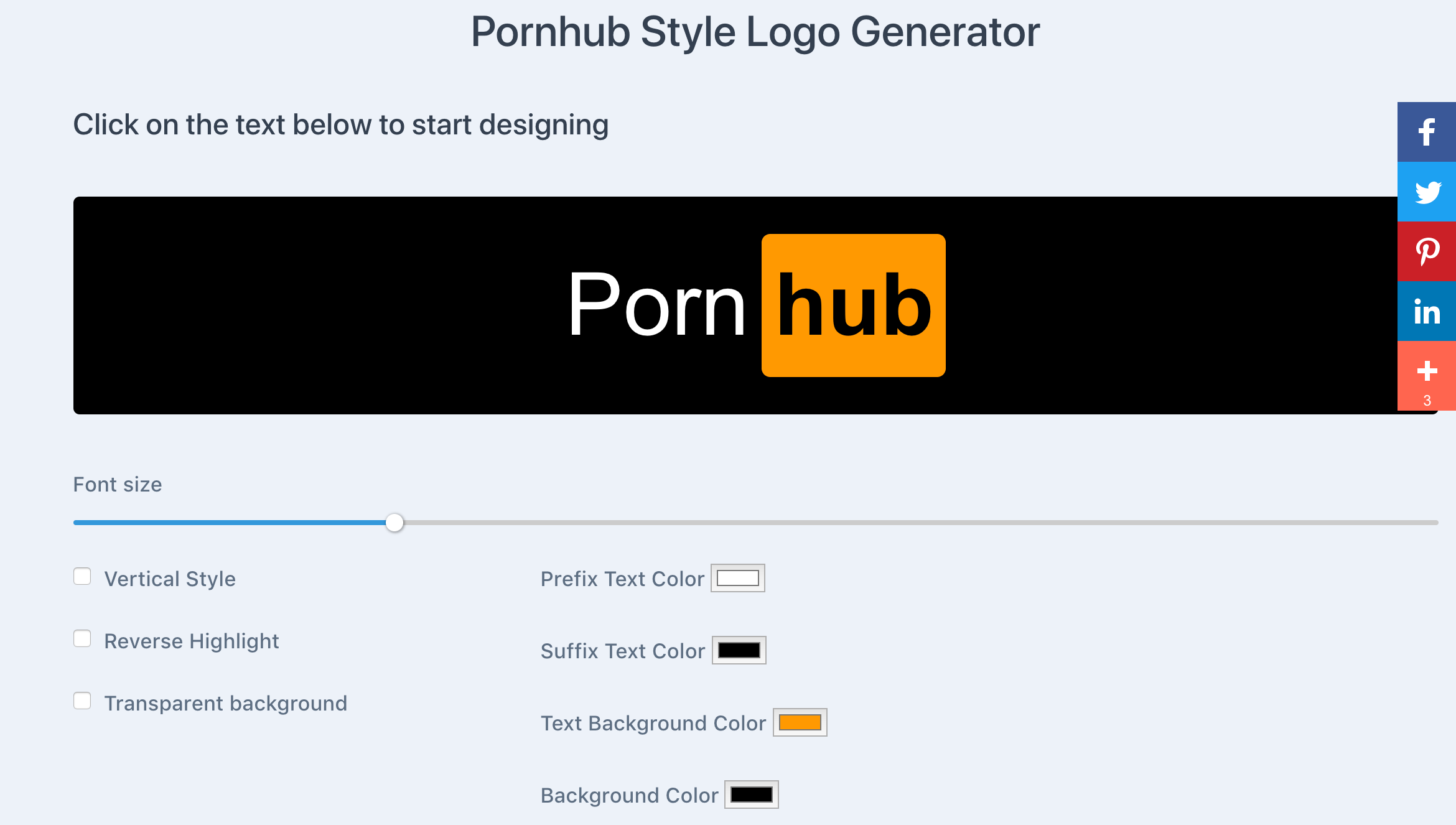Viewport: 1456px width, 825px height.
Task: Enable the Transparent background checkbox
Action: coord(84,702)
